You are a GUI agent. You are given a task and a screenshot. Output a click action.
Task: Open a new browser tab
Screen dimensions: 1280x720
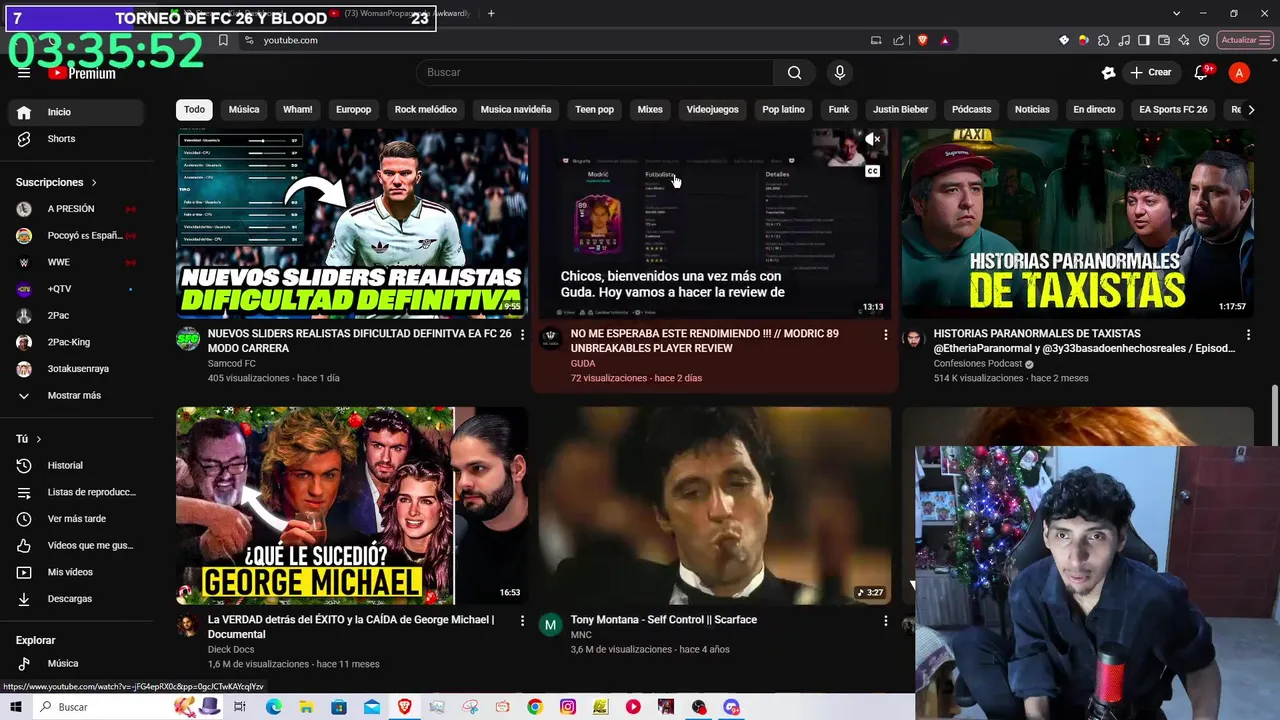tap(491, 14)
